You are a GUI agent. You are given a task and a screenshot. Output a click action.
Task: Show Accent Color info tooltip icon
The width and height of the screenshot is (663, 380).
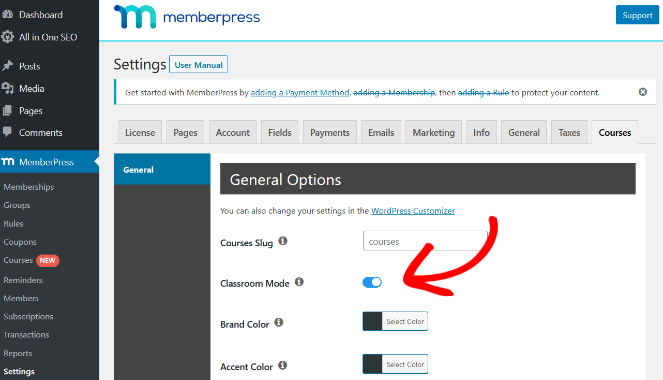[x=282, y=365]
